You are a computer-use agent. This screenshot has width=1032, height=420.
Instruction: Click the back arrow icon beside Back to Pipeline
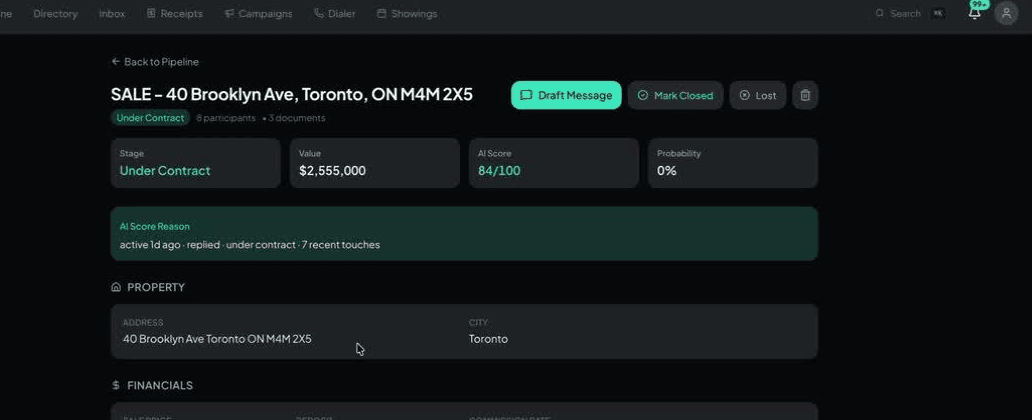pos(116,61)
